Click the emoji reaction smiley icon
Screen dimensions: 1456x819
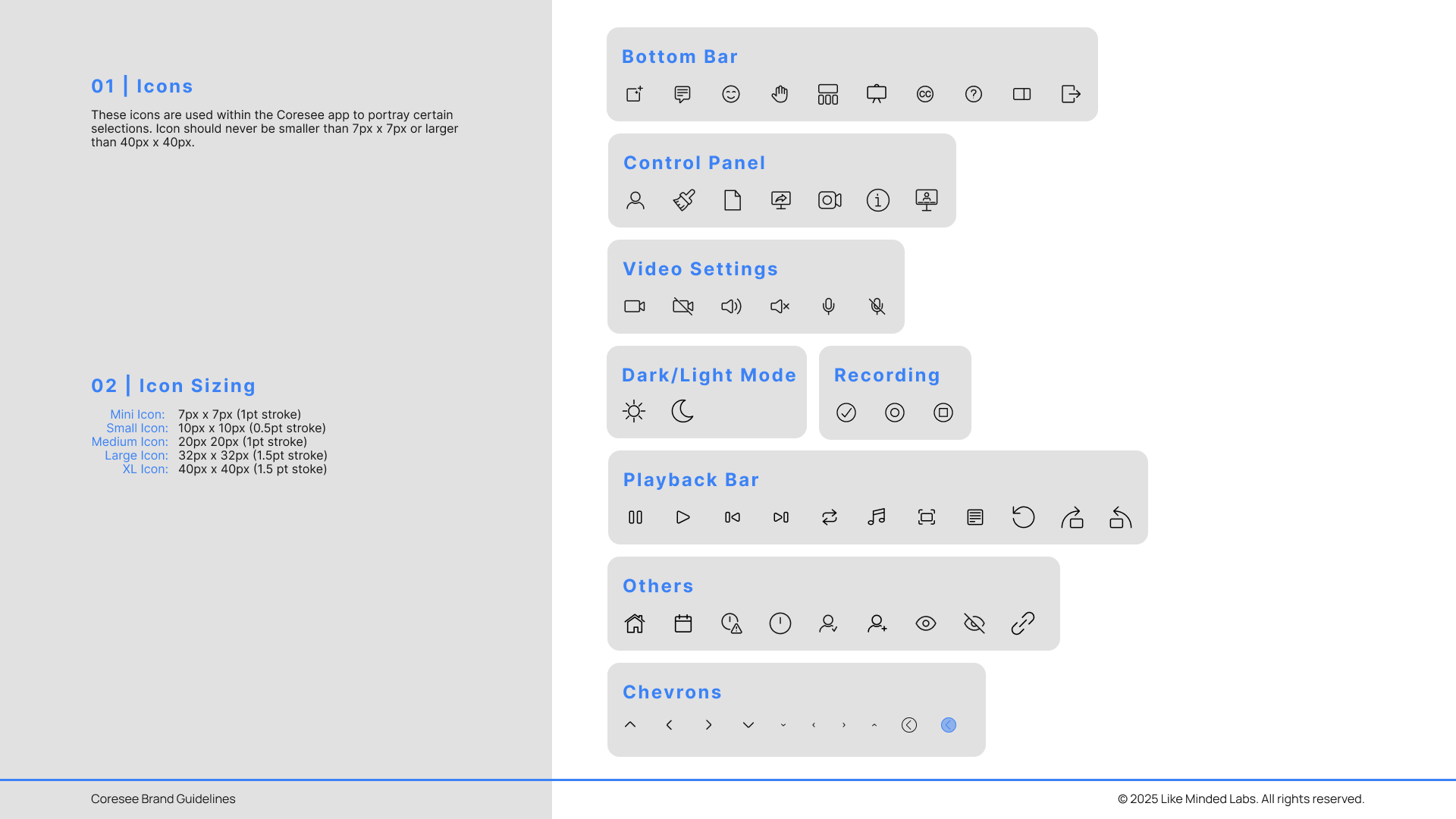point(731,94)
